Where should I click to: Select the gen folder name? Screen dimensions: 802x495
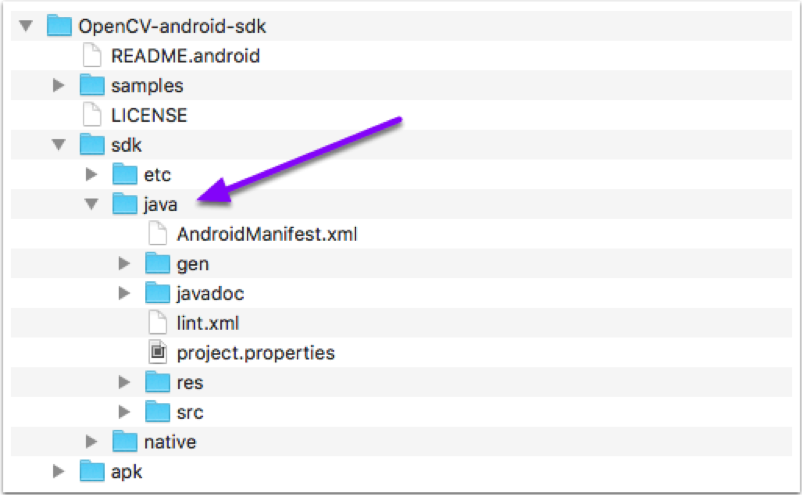[x=193, y=265]
